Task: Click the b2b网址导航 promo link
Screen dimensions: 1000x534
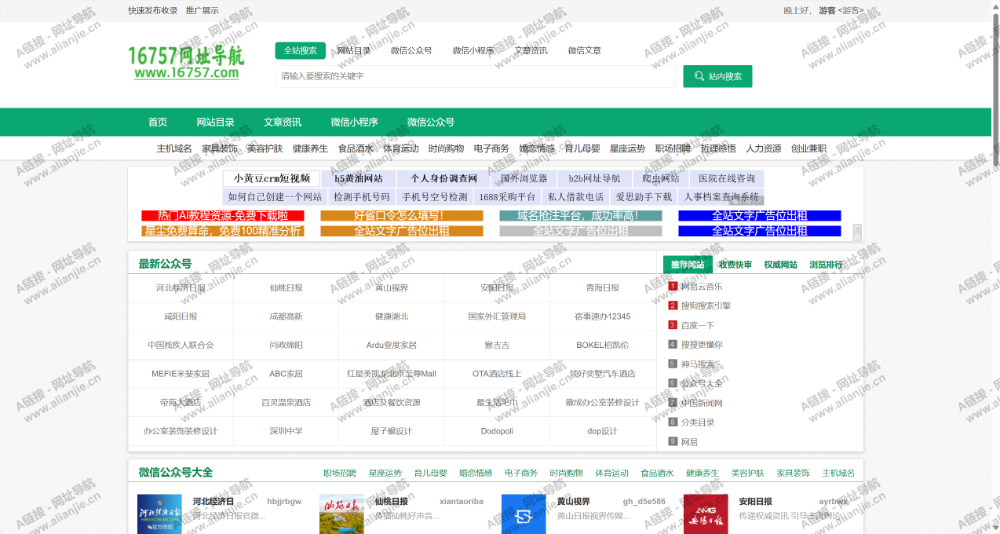Action: click(x=594, y=178)
